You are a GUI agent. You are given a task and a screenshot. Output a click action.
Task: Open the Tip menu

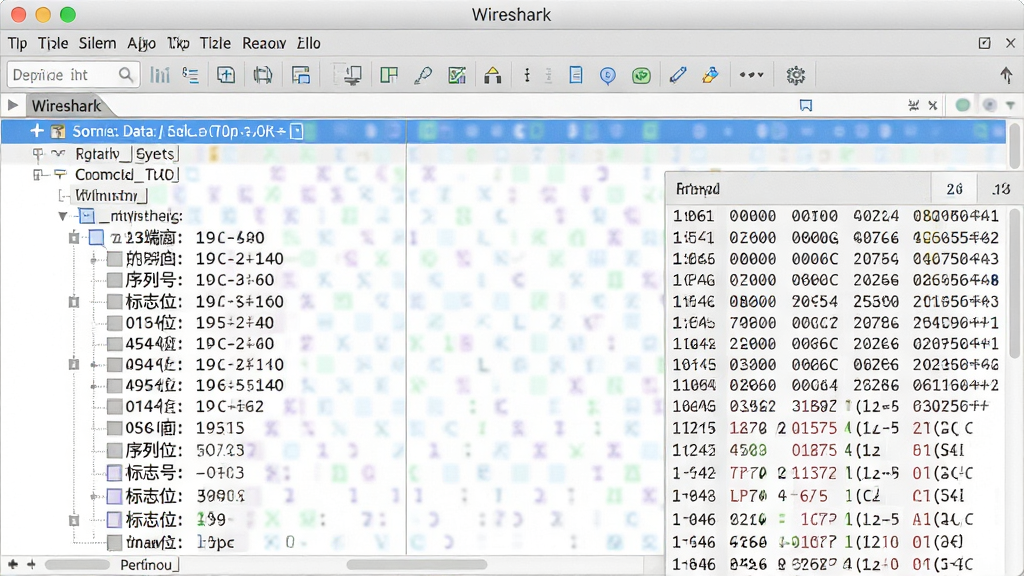18,43
